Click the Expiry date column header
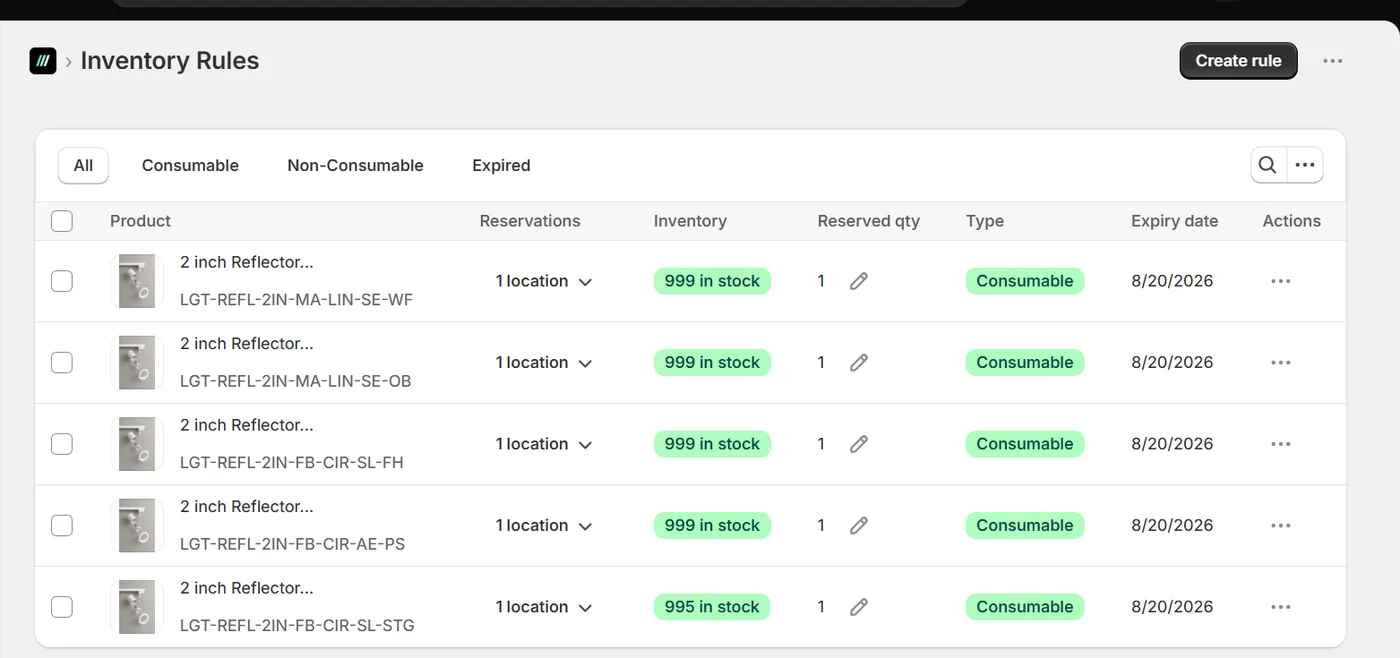The image size is (1400, 658). pyautogui.click(x=1174, y=221)
